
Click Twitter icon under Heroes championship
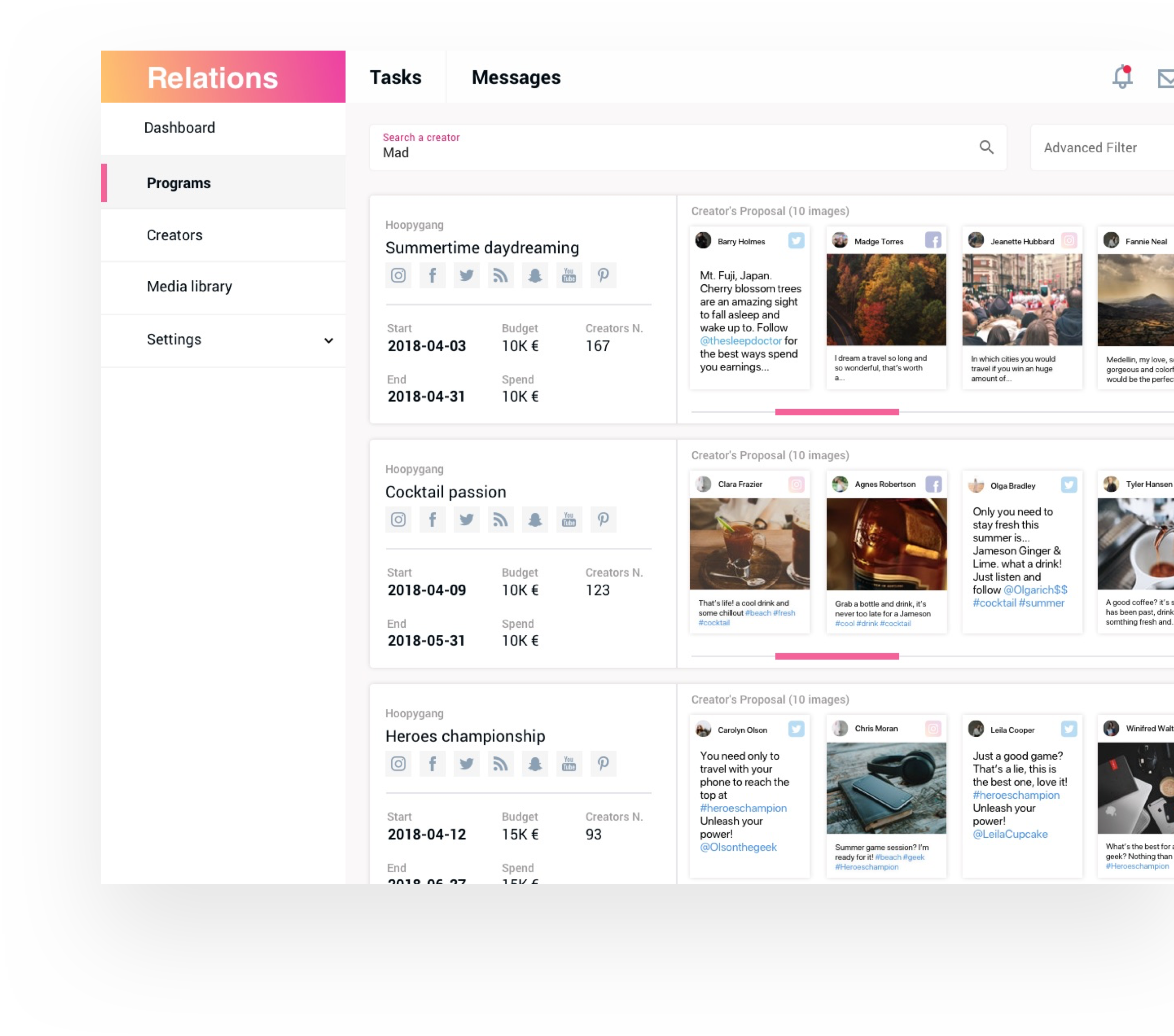pyautogui.click(x=467, y=764)
